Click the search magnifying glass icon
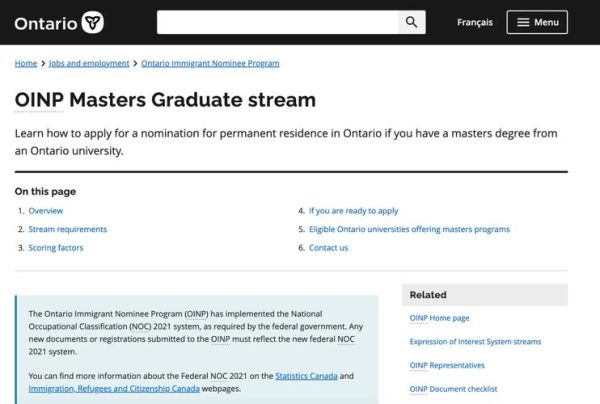Screen dimensions: 600x404 point(410,22)
